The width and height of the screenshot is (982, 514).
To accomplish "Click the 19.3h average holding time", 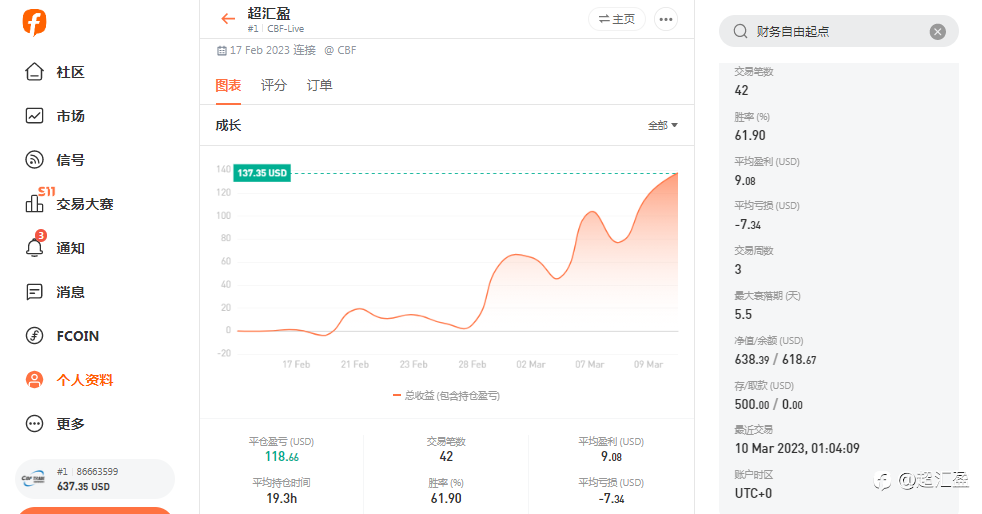I will tap(282, 498).
